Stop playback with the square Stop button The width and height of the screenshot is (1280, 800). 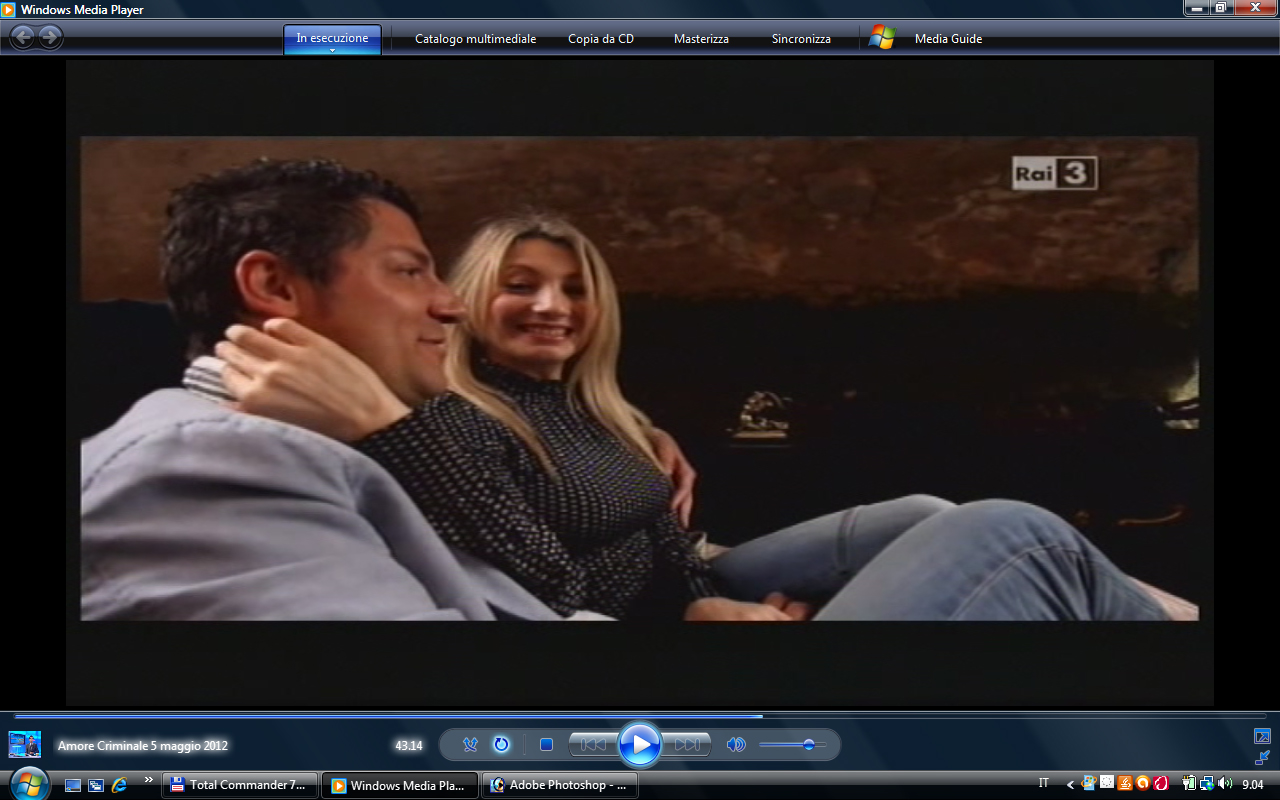click(546, 744)
